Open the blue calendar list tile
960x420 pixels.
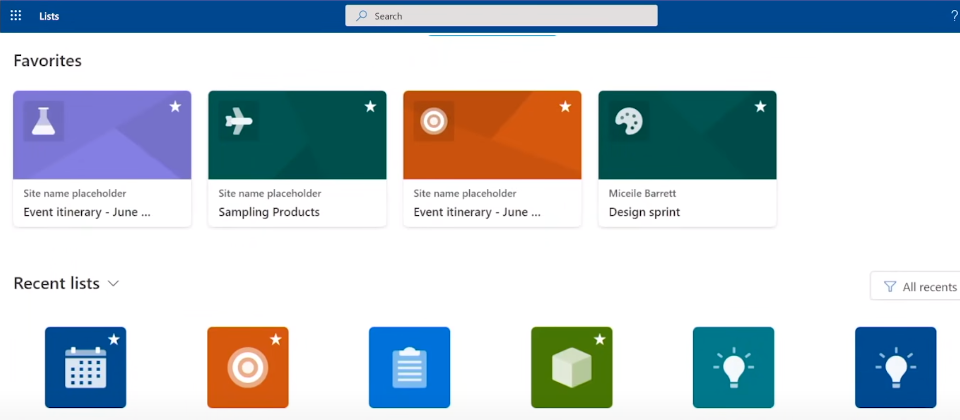(85, 367)
